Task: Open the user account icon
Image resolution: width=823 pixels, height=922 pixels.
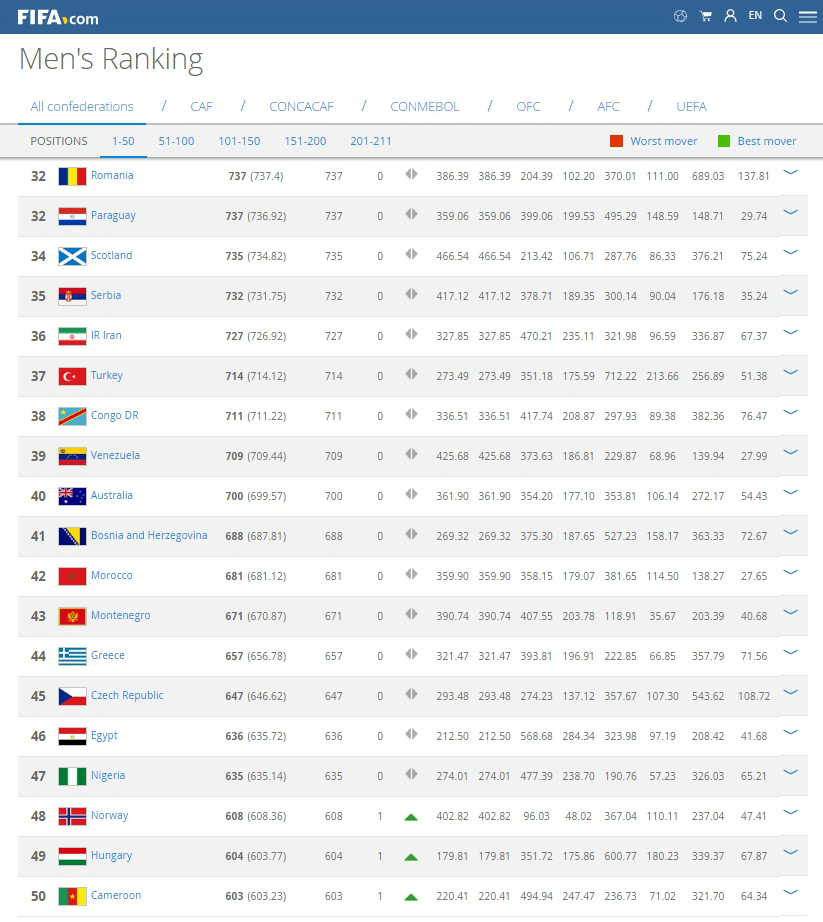Action: pyautogui.click(x=730, y=16)
